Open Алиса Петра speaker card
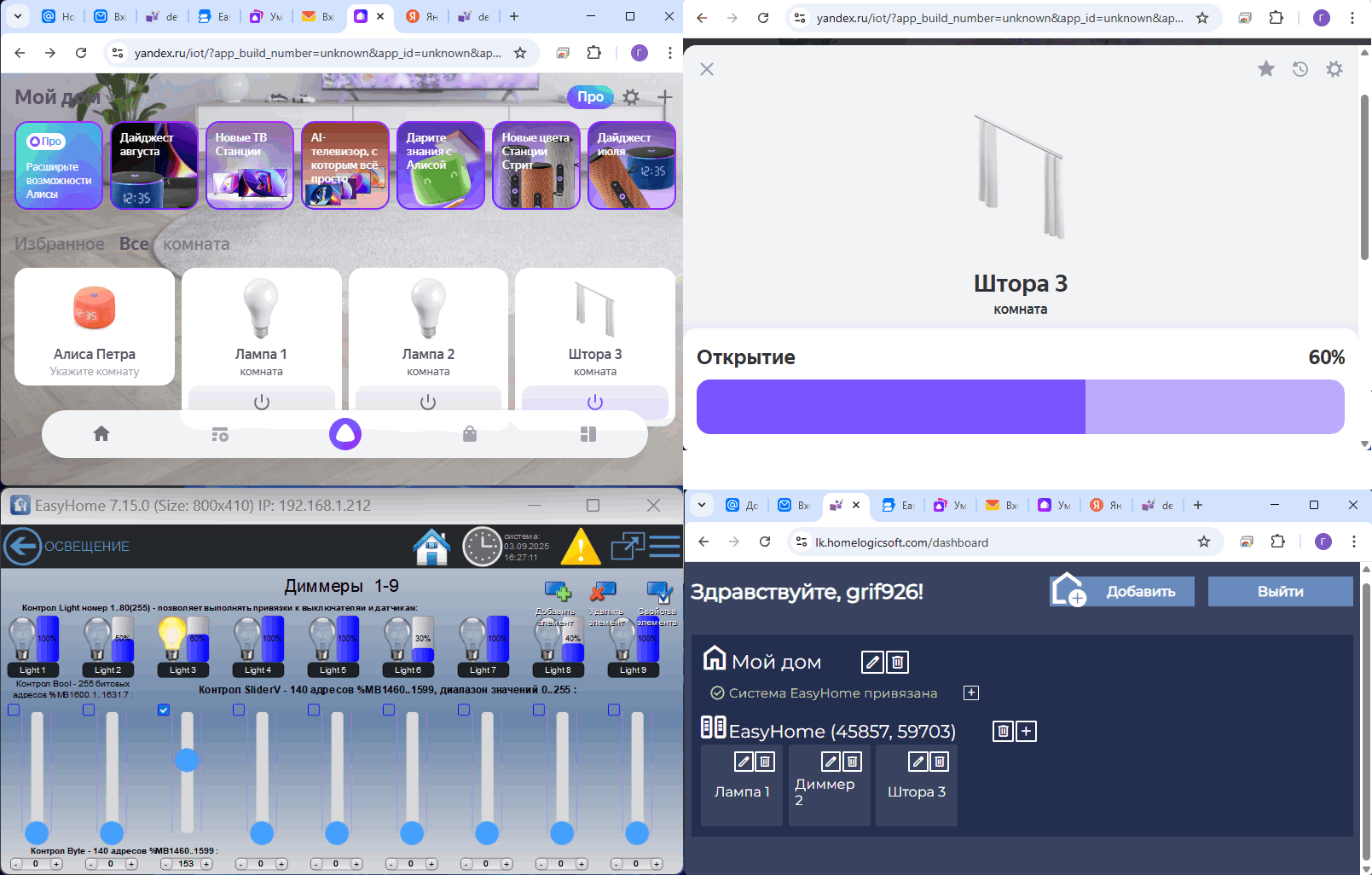This screenshot has height=875, width=1372. coord(95,327)
